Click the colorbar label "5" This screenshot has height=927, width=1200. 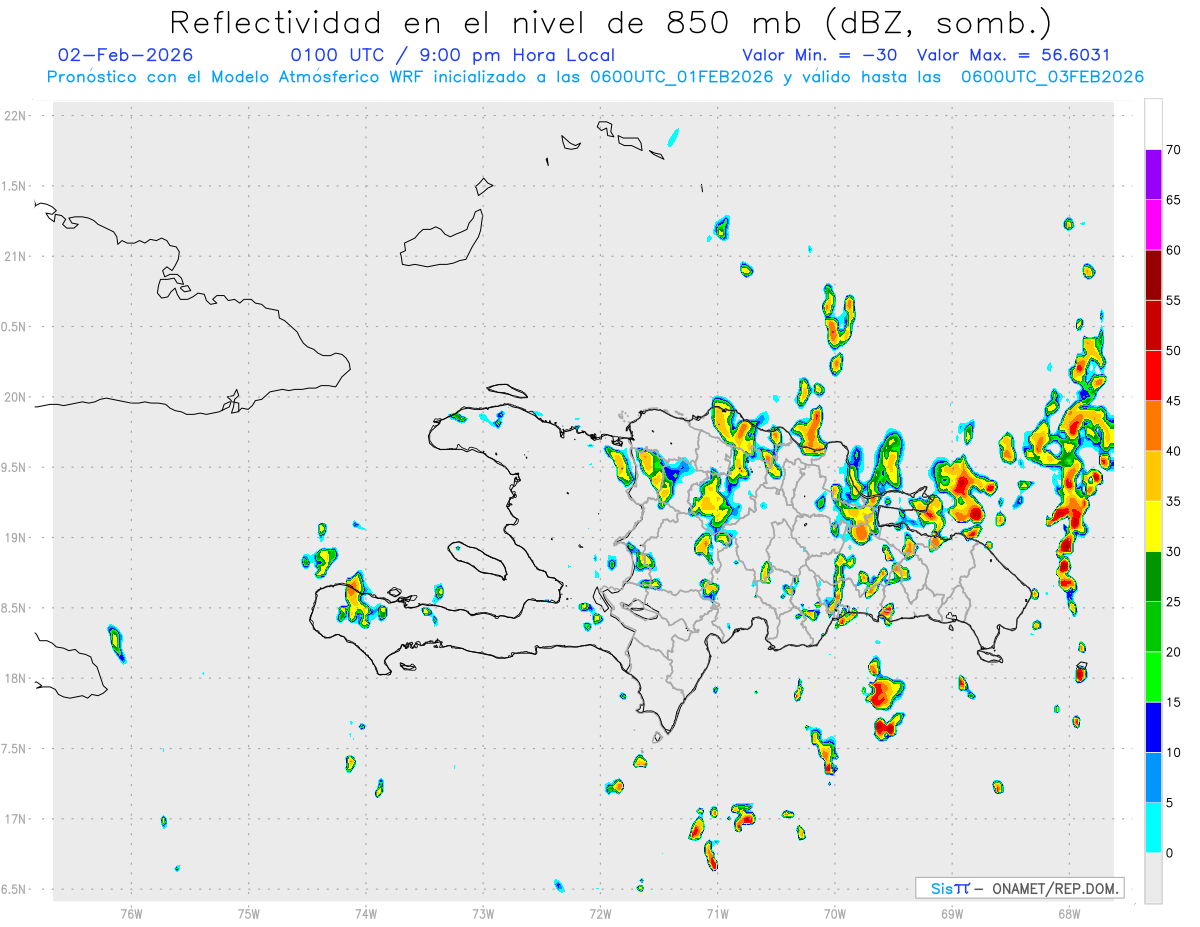click(1169, 803)
